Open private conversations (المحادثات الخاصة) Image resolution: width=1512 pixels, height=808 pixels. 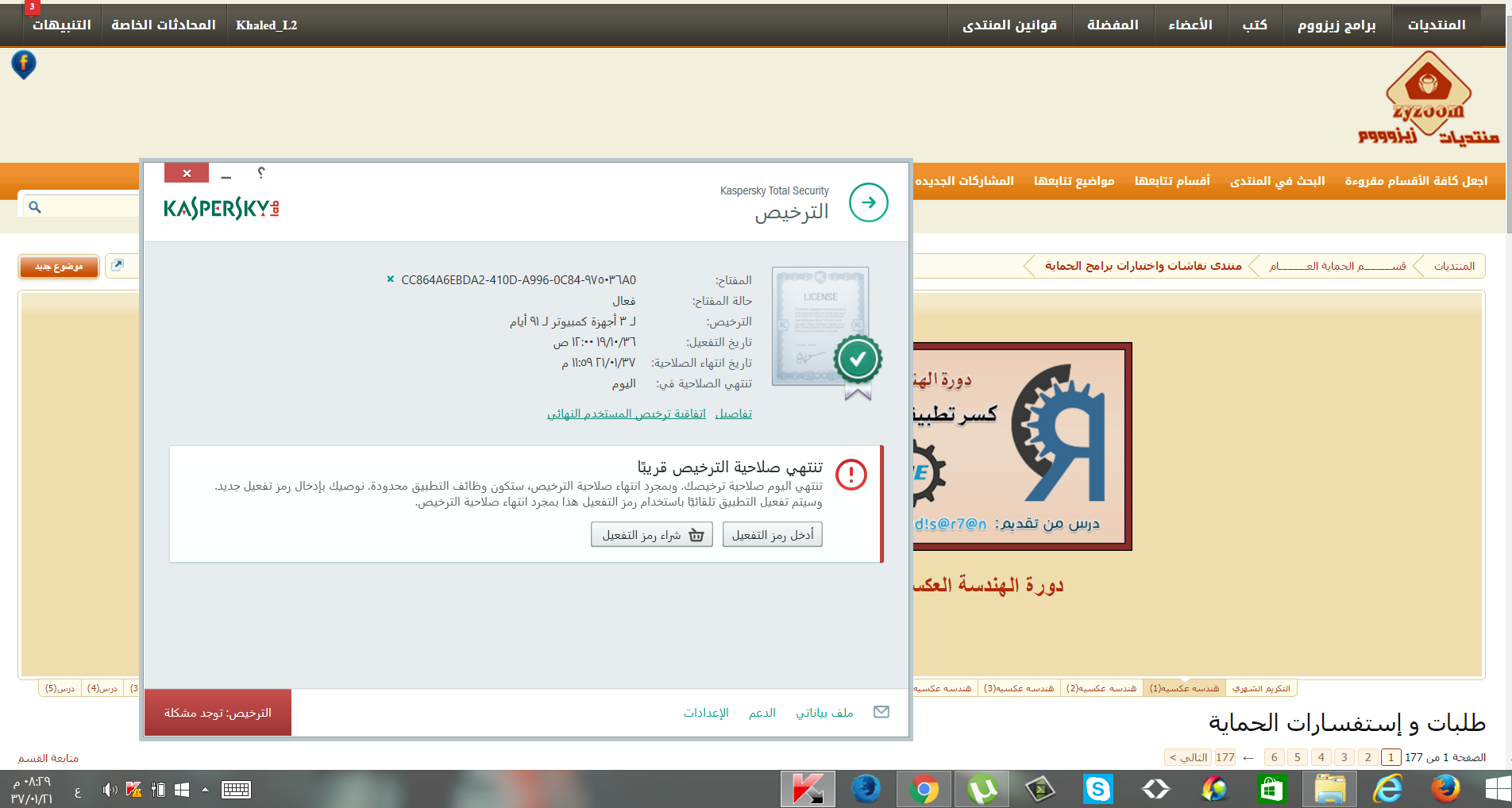164,25
